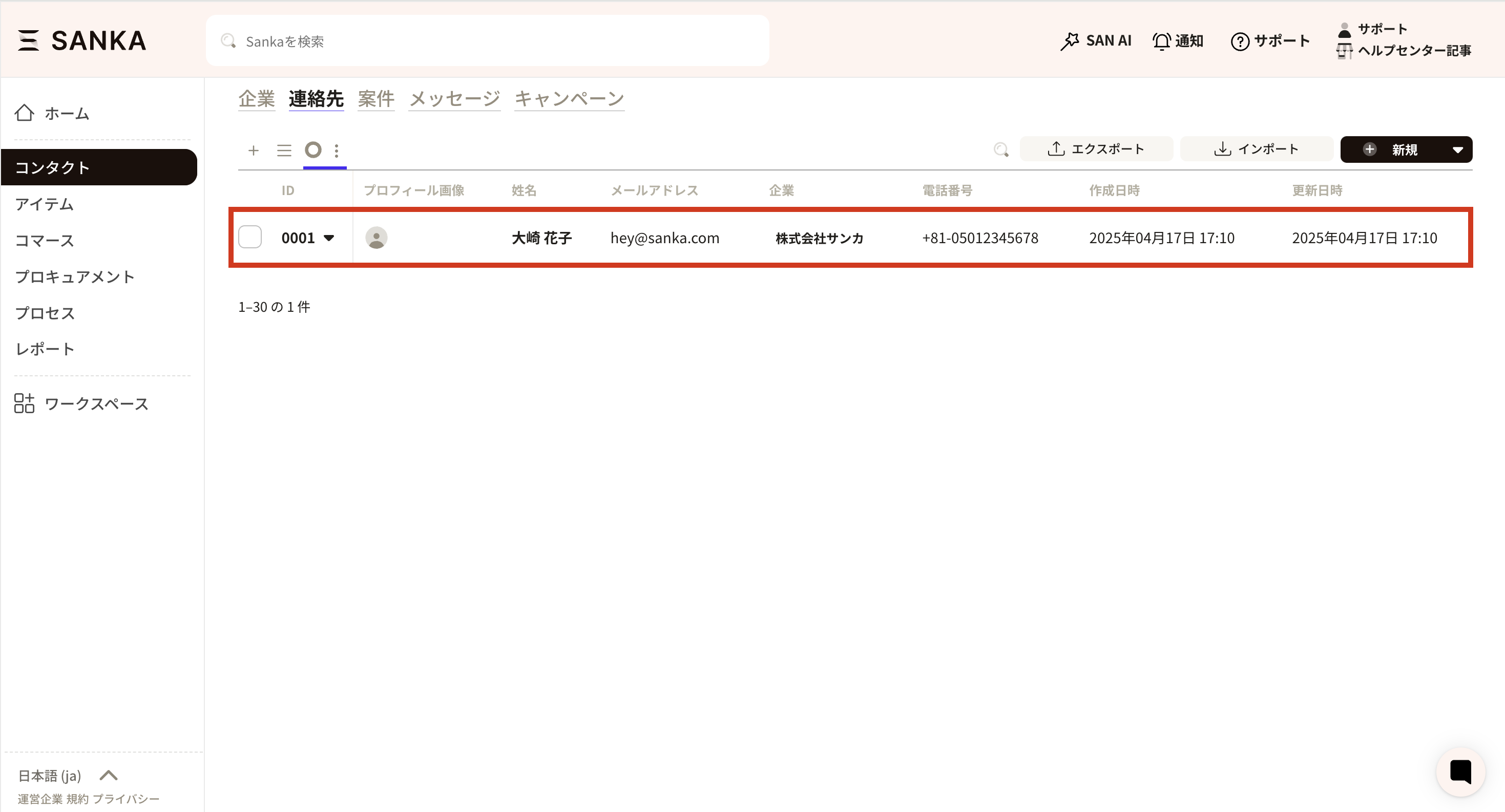Switch to list view icon
Viewport: 1505px width, 812px height.
[284, 151]
